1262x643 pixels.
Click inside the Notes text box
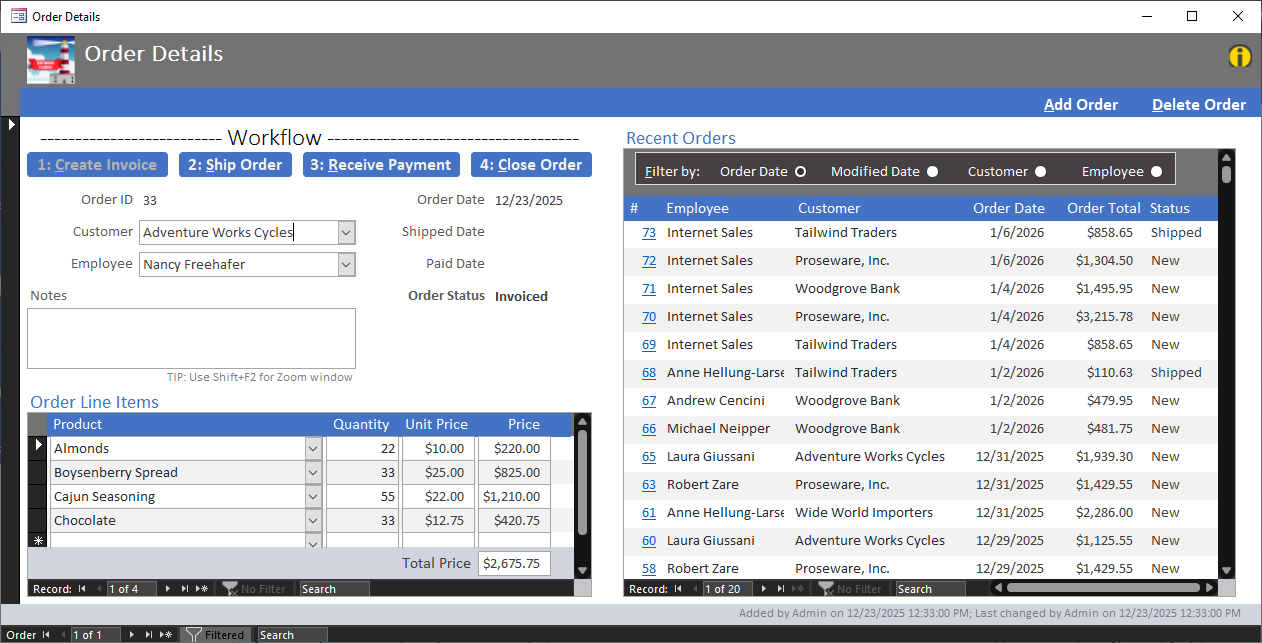pos(191,338)
